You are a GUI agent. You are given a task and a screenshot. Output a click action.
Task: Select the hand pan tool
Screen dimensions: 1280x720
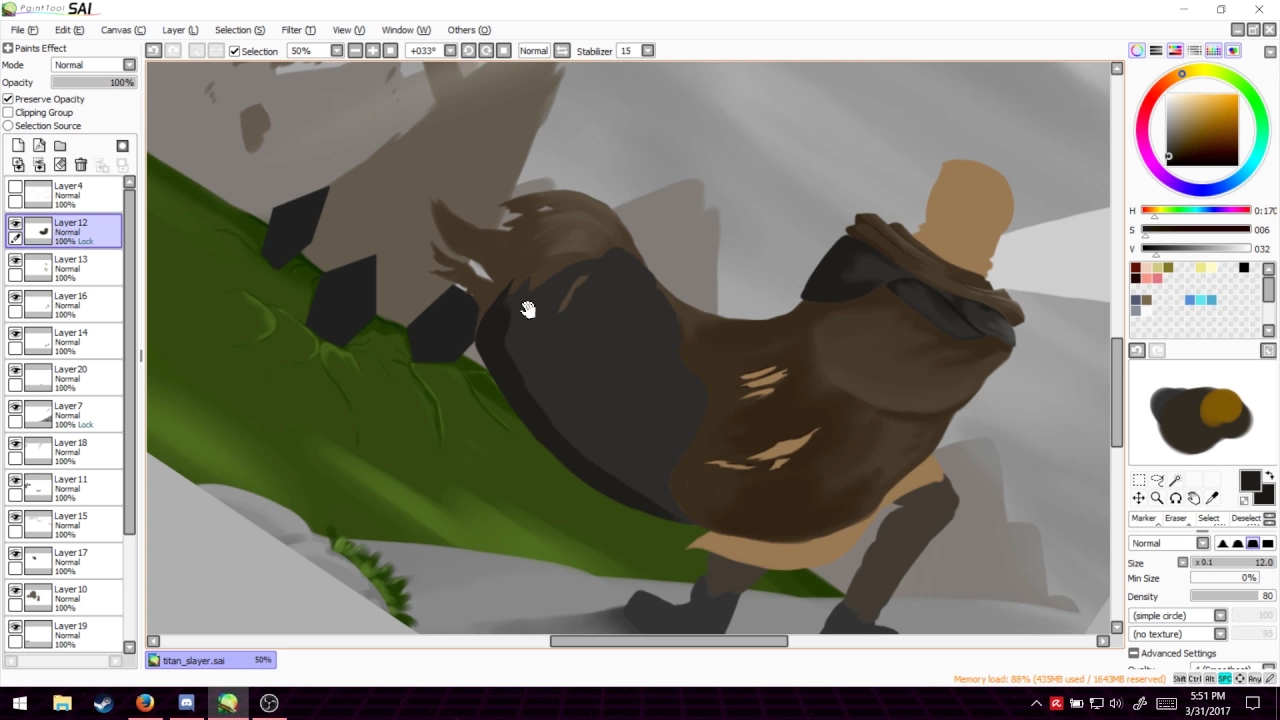(x=1193, y=498)
